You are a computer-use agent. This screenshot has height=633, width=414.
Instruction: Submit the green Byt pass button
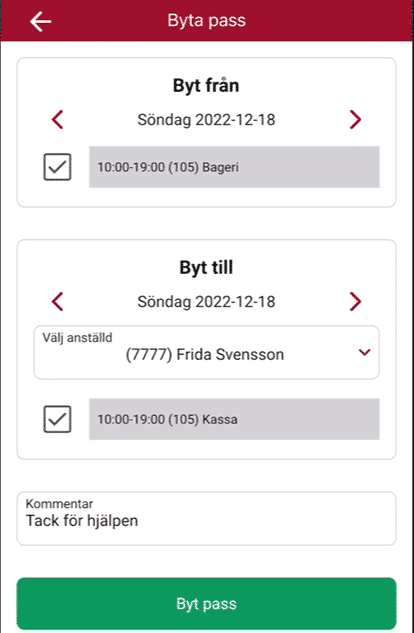206,604
